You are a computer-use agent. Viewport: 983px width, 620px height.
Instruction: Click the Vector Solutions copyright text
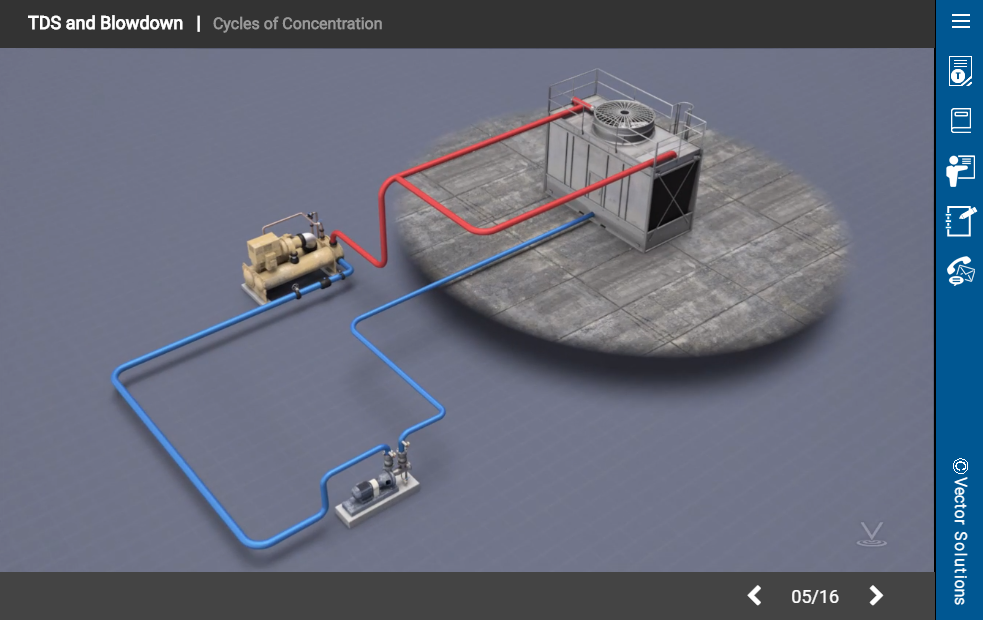click(960, 531)
